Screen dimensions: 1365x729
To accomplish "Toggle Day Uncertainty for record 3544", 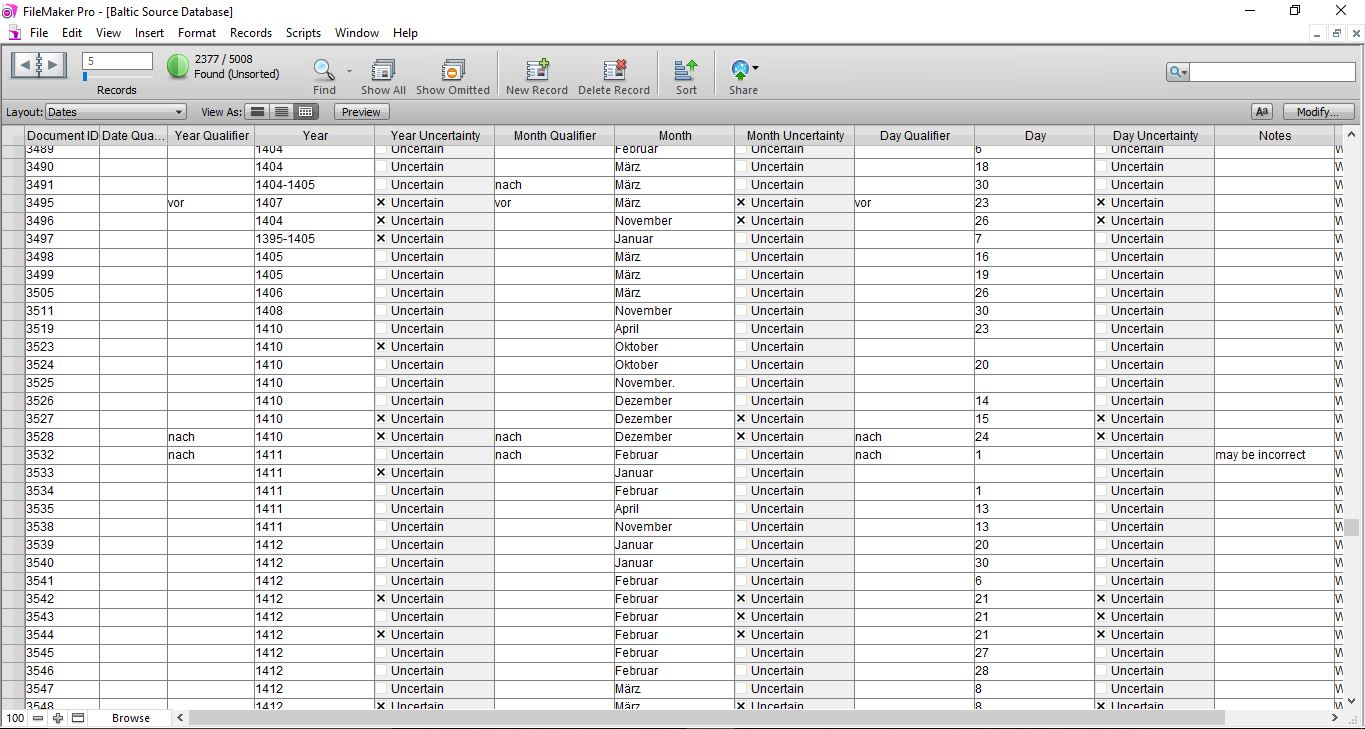I will 1101,635.
